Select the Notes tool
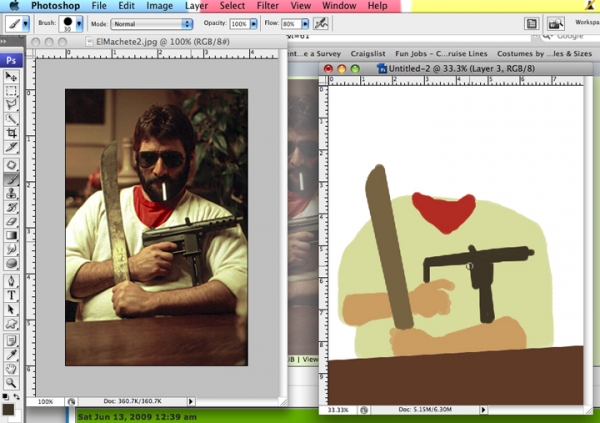 (x=11, y=341)
